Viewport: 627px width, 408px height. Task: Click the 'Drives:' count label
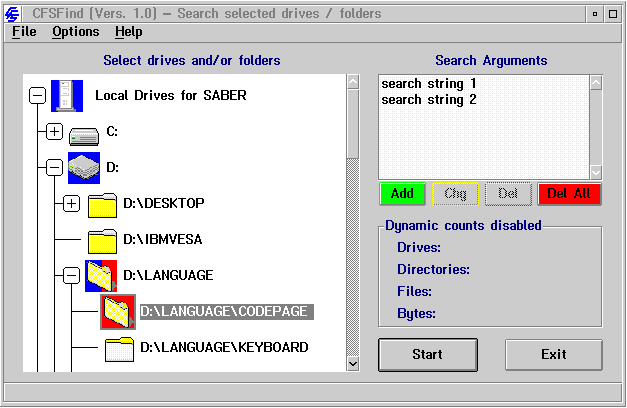click(x=419, y=248)
